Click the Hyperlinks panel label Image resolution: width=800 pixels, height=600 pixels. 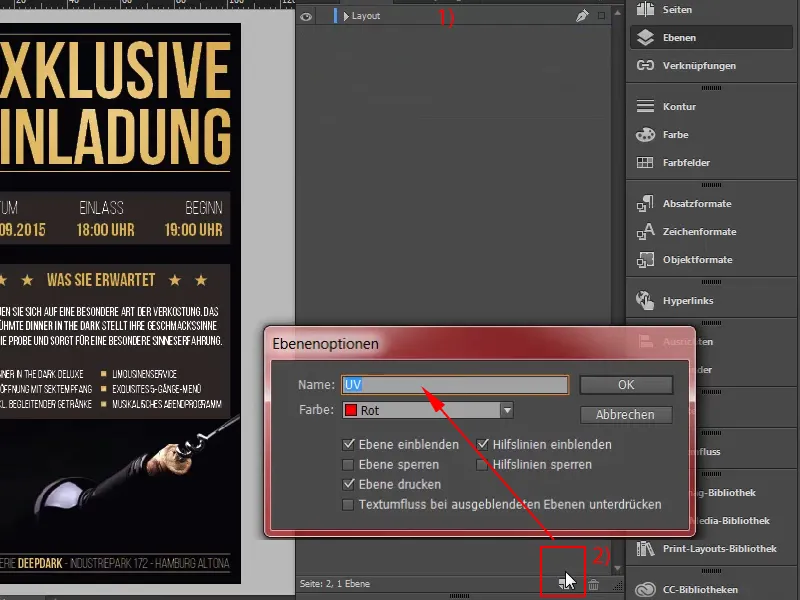click(x=688, y=301)
